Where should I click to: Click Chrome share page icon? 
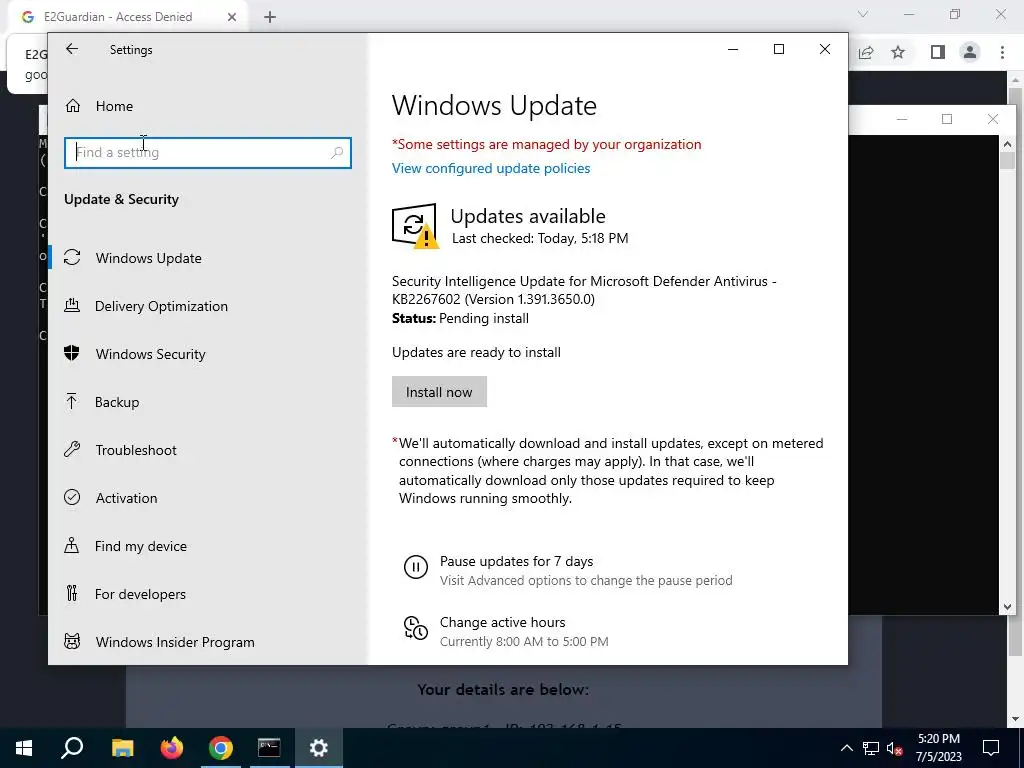866,52
